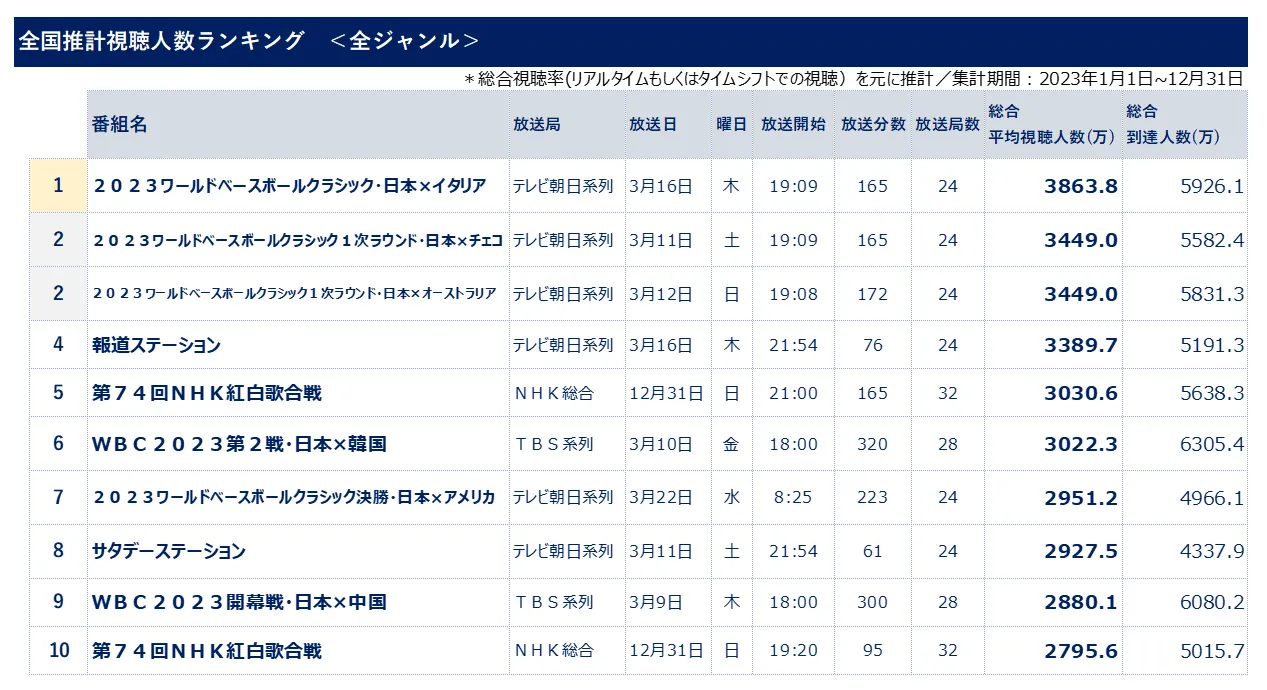Image resolution: width=1267 pixels, height=690 pixels.
Task: Click broadcast minutes 172
Action: [873, 294]
